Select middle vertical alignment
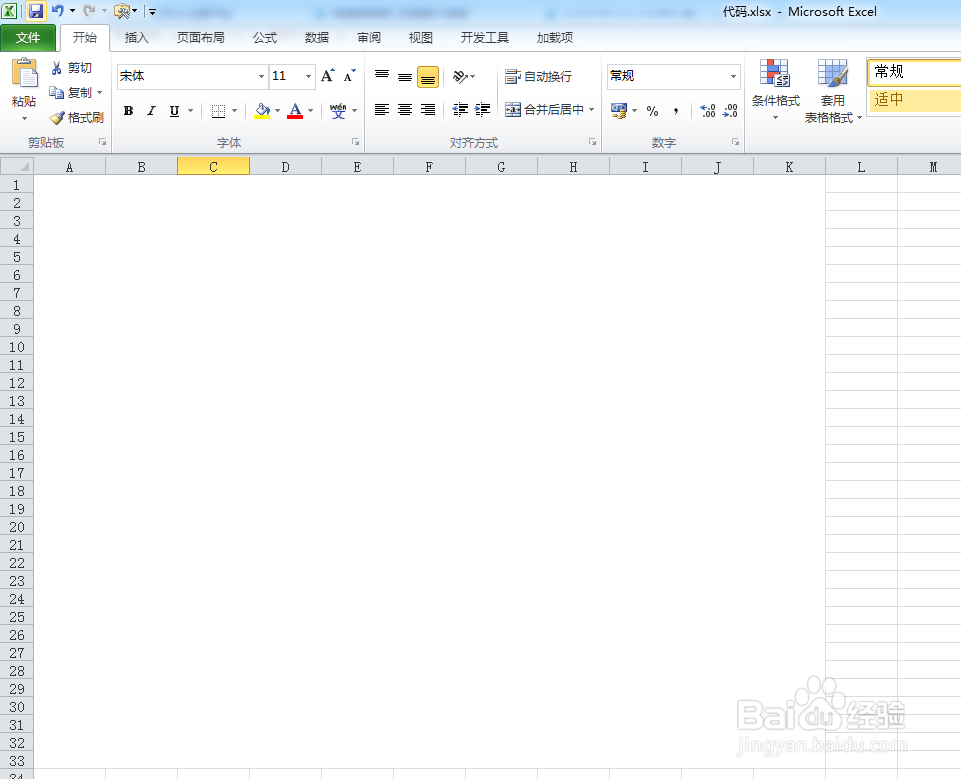The height and width of the screenshot is (779, 961). point(405,76)
